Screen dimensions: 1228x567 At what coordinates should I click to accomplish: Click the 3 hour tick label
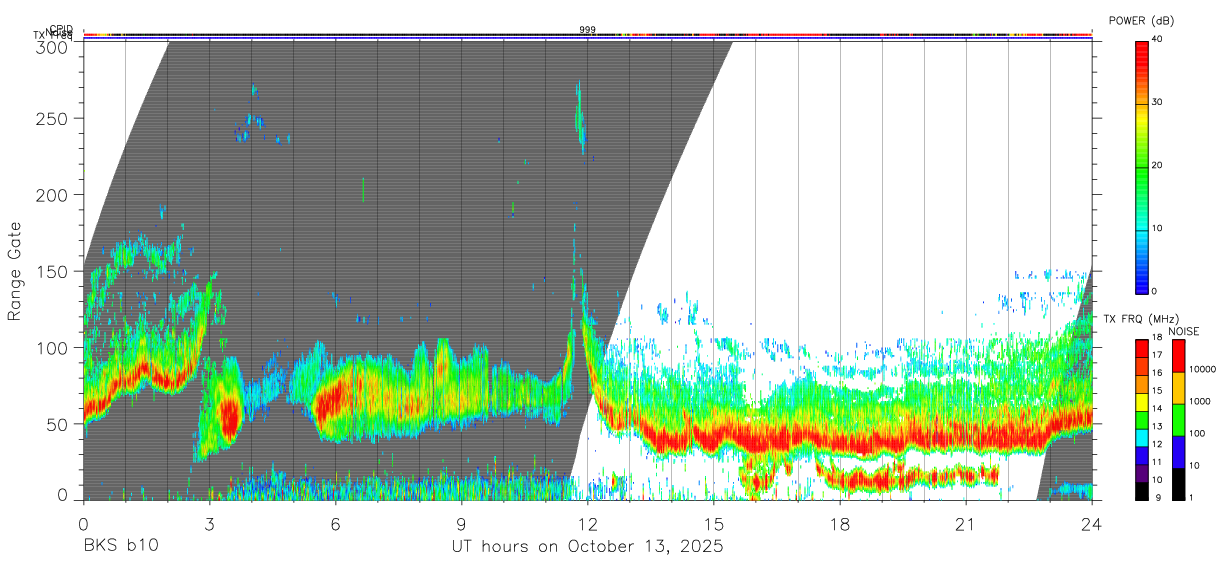[209, 523]
